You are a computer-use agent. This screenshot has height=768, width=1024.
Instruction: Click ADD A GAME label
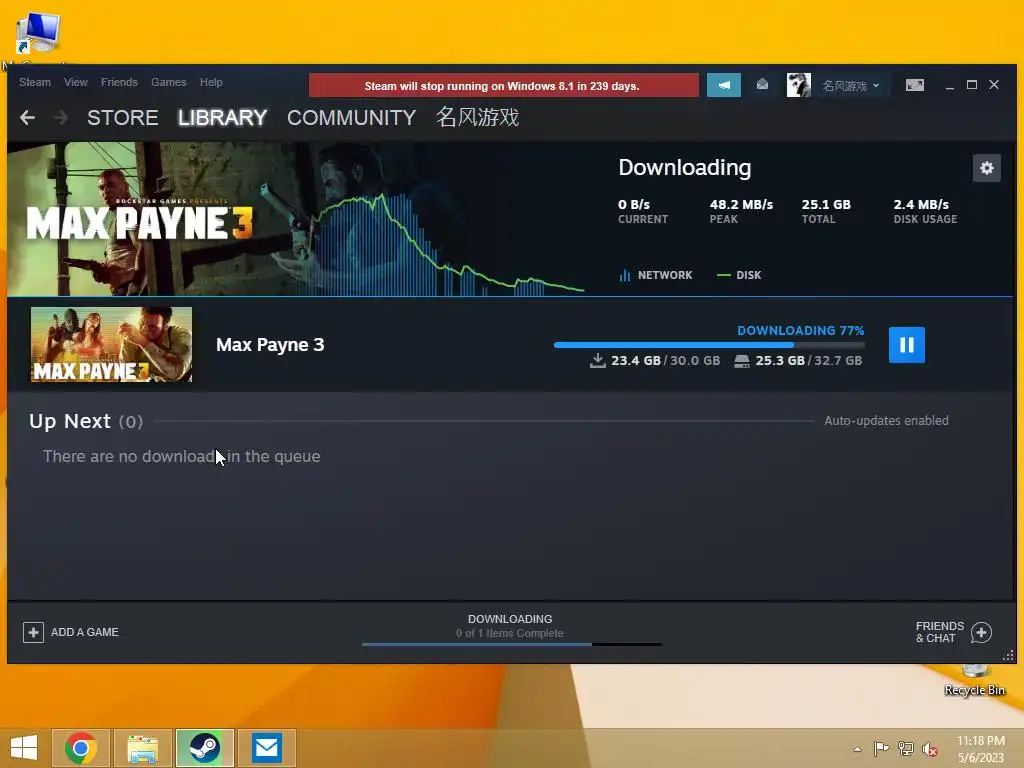click(85, 632)
